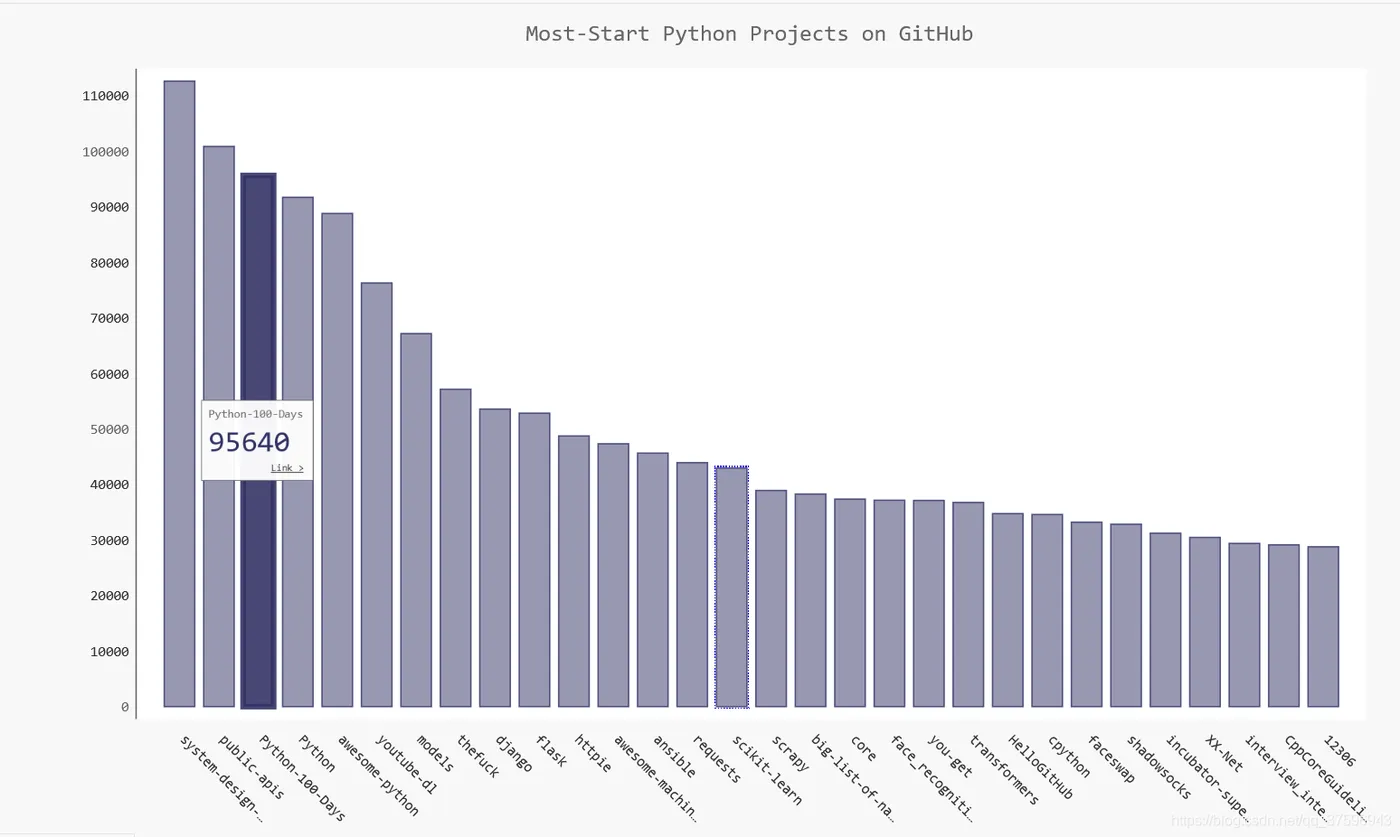Click the dotted-outline scikit-learn bar
This screenshot has width=1400, height=837.
[732, 587]
